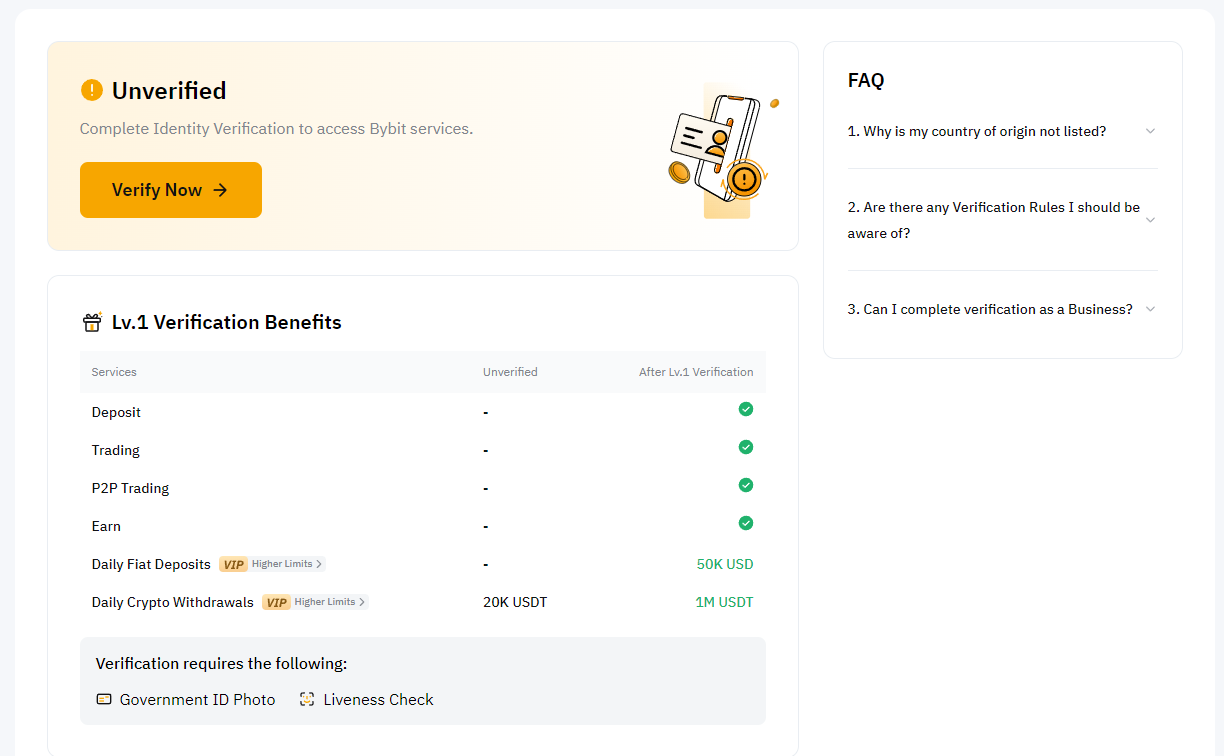This screenshot has width=1224, height=756.
Task: Click the gift icon beside Lv.1 Verification Benefits
Action: click(92, 322)
